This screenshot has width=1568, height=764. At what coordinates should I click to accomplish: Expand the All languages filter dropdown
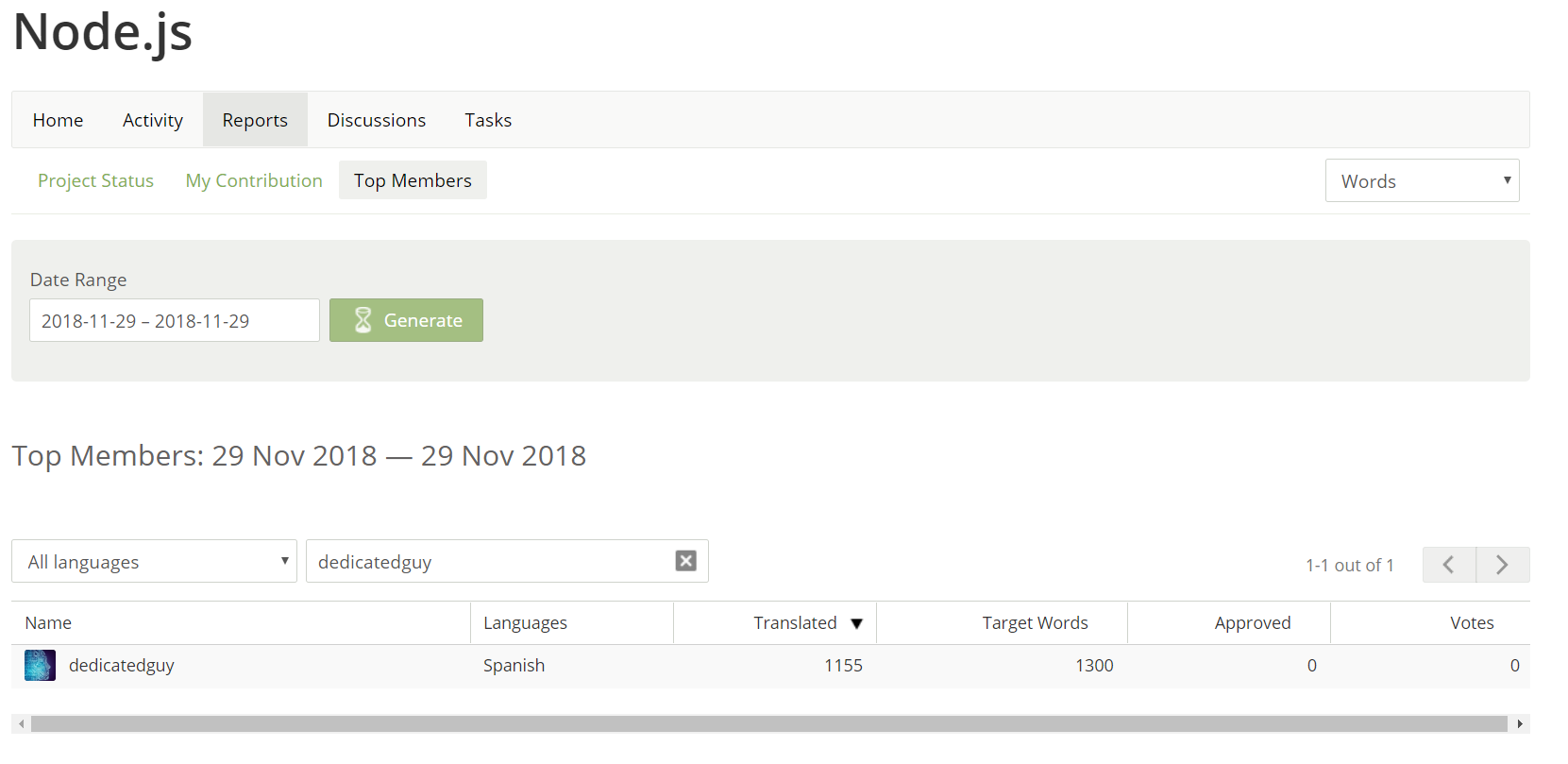pyautogui.click(x=154, y=561)
